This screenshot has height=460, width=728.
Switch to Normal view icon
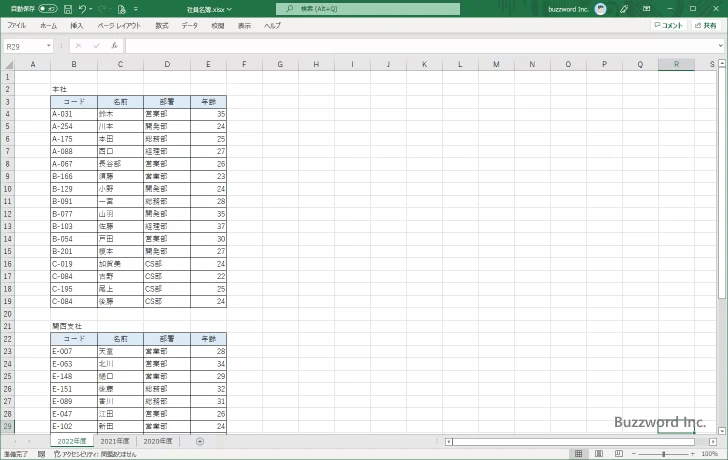point(578,454)
